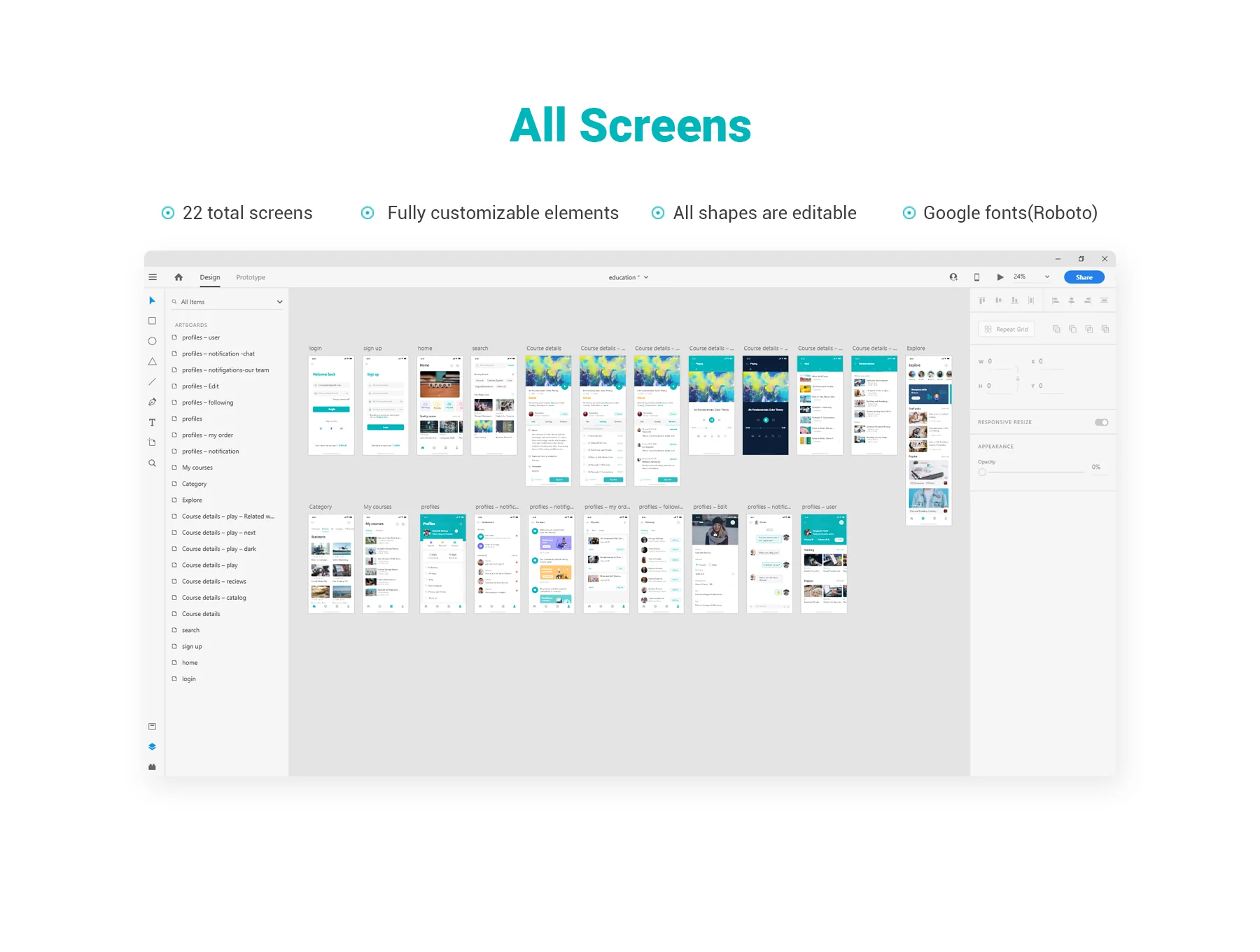Align selection to top edge

click(x=982, y=300)
